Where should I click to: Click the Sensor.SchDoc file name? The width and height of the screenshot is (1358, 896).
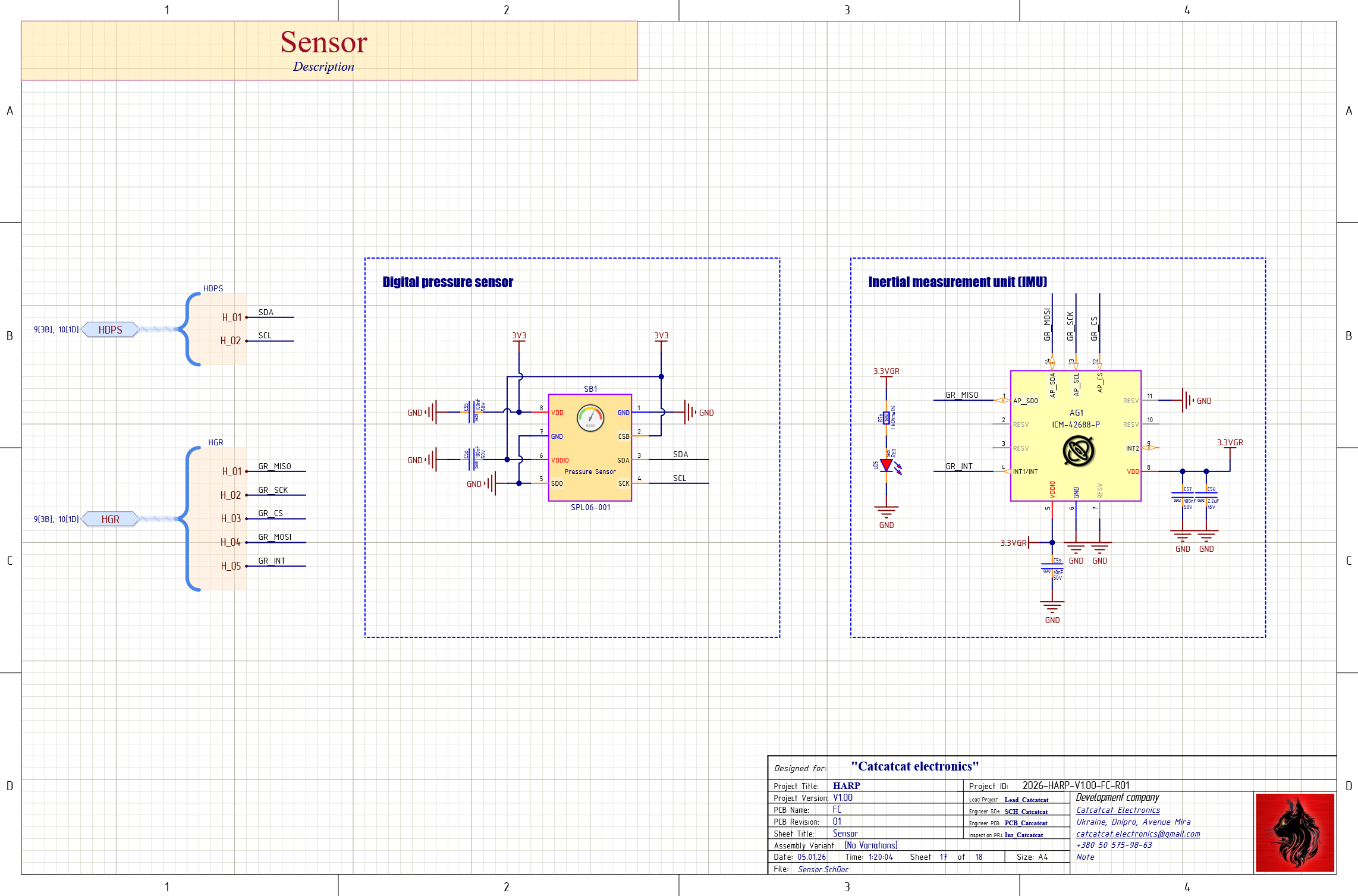tap(823, 869)
